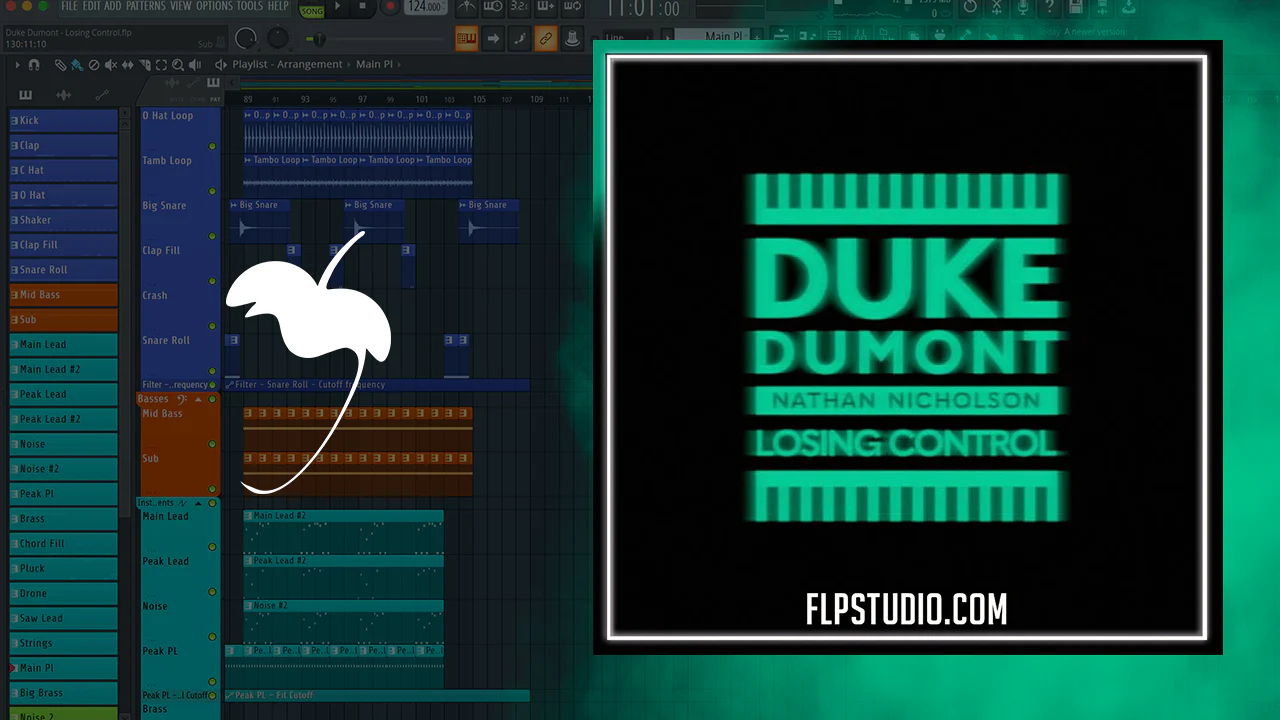This screenshot has height=720, width=1280.
Task: Adjust the main volume knob
Action: [245, 39]
